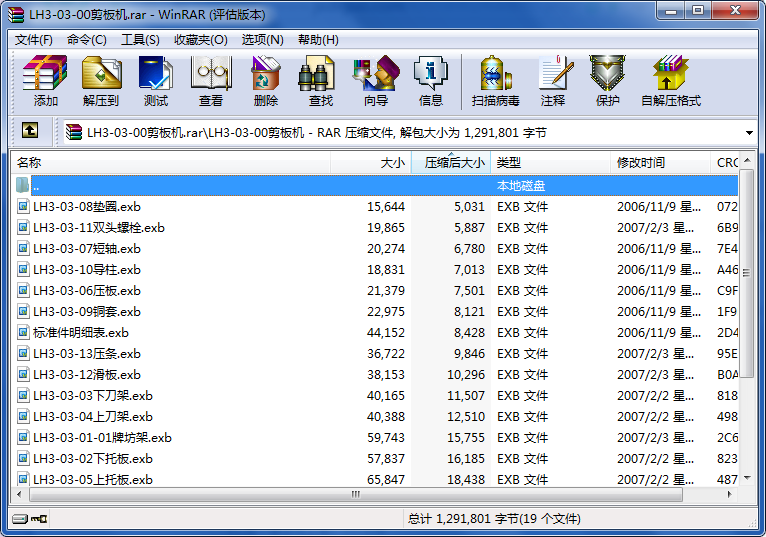Click the Extract To (解压到) icon
766x537 pixels.
(x=101, y=81)
